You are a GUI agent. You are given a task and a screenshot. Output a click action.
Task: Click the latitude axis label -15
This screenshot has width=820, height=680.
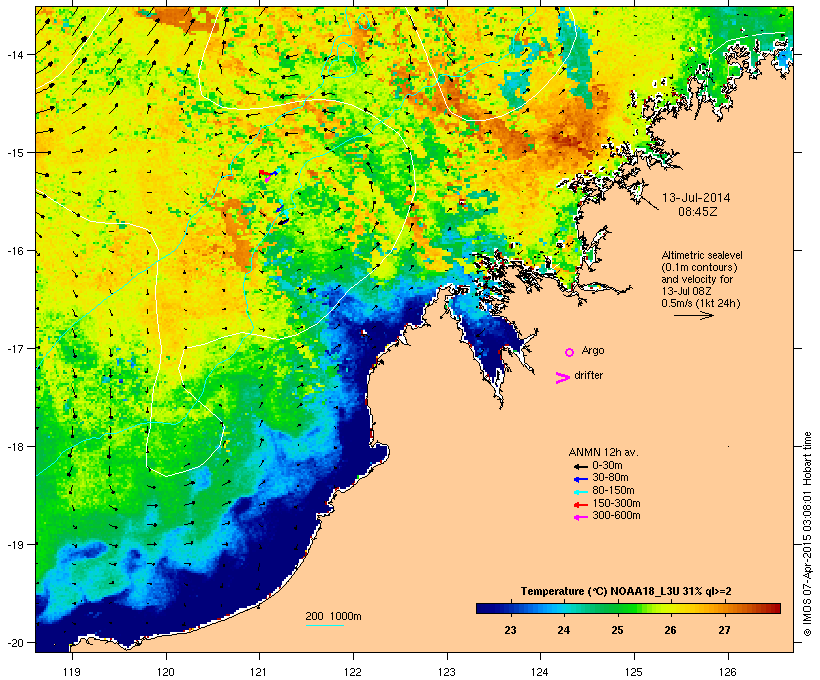[x=14, y=153]
